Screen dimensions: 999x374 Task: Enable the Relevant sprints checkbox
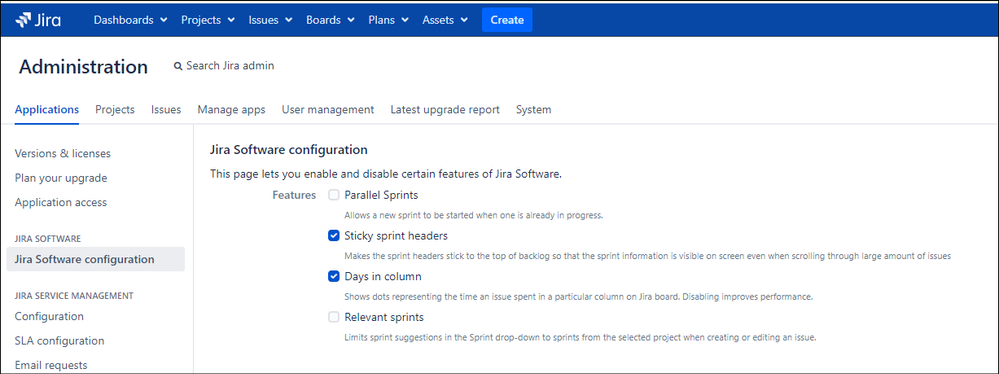pyautogui.click(x=333, y=317)
